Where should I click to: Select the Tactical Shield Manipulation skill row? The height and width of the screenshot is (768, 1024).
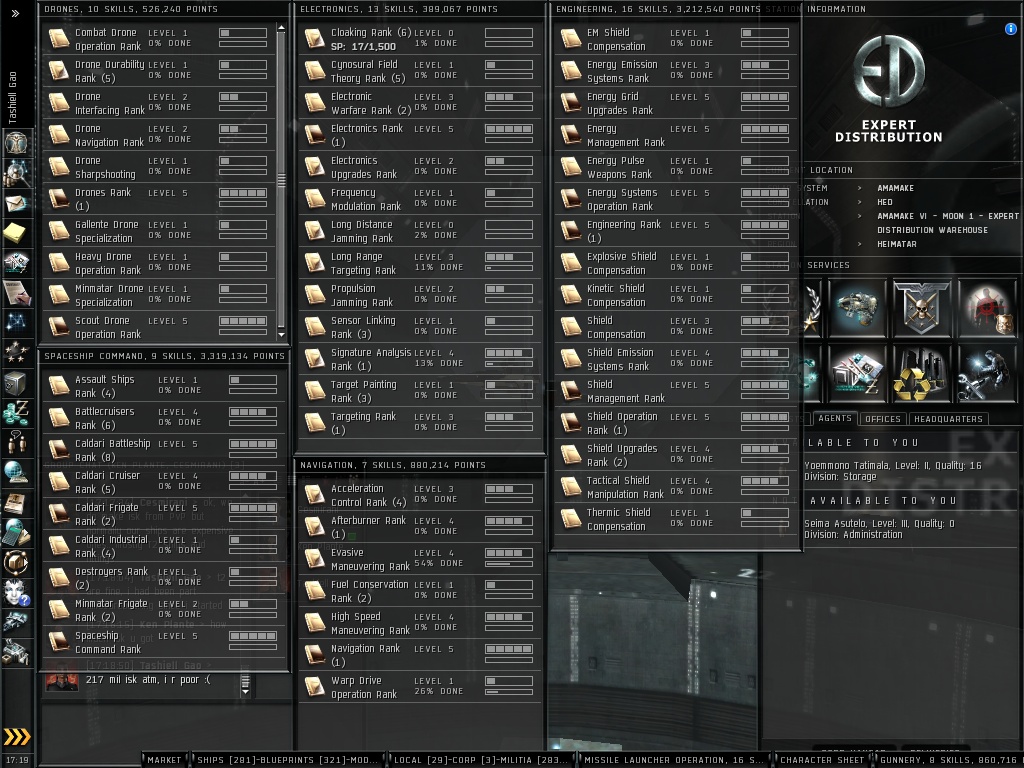coord(677,487)
